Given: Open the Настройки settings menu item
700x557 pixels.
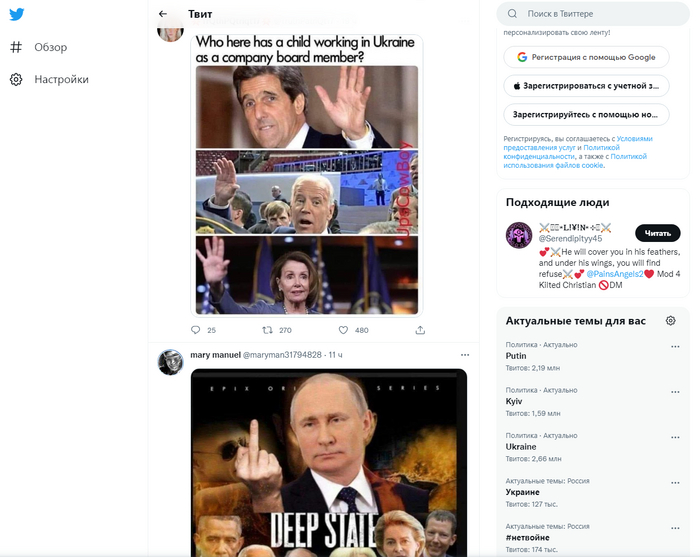Looking at the screenshot, I should [x=61, y=79].
